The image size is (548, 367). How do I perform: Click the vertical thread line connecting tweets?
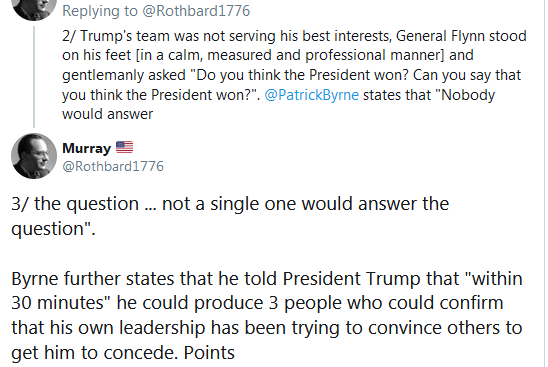coord(34,77)
